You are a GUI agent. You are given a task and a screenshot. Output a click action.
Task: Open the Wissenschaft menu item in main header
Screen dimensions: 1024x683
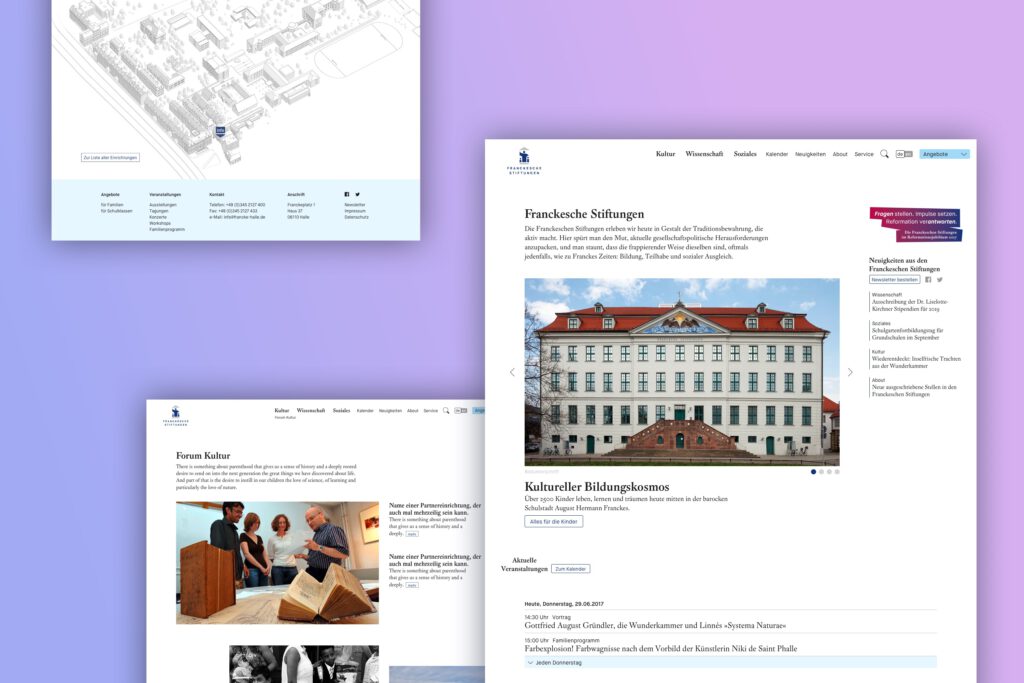point(704,154)
